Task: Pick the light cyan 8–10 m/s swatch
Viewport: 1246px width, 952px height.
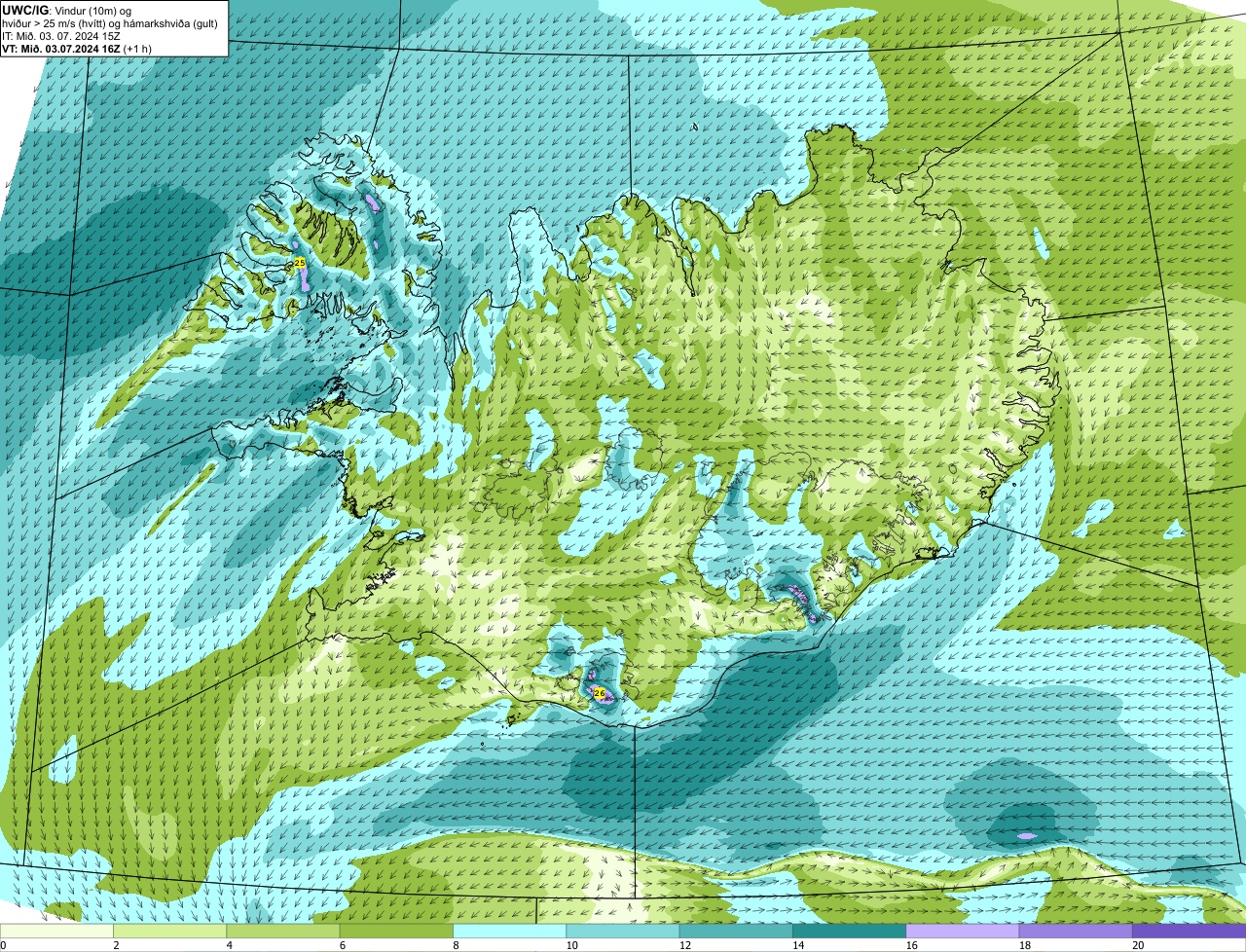Action: click(x=510, y=931)
